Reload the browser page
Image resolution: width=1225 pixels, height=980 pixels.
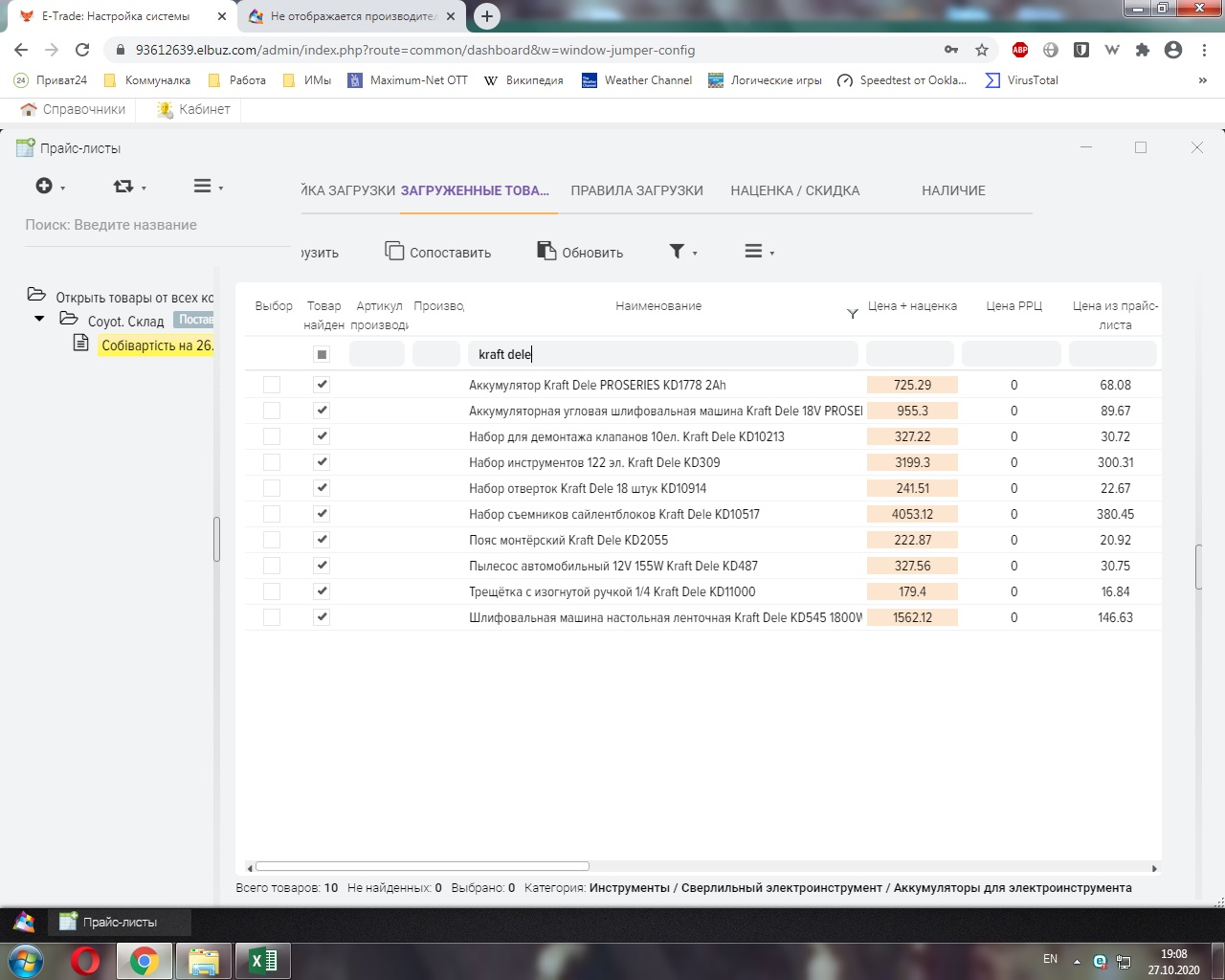[82, 50]
